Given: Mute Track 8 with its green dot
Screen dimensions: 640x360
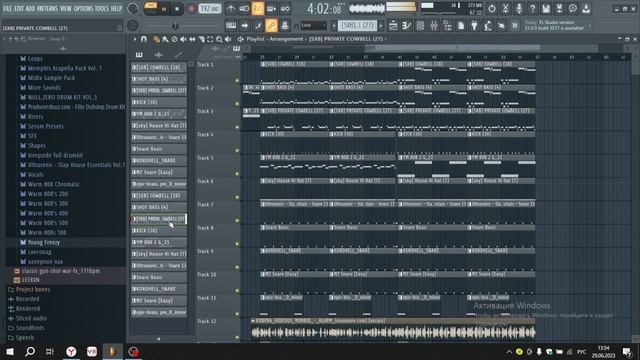Looking at the screenshot, I should pos(237,244).
